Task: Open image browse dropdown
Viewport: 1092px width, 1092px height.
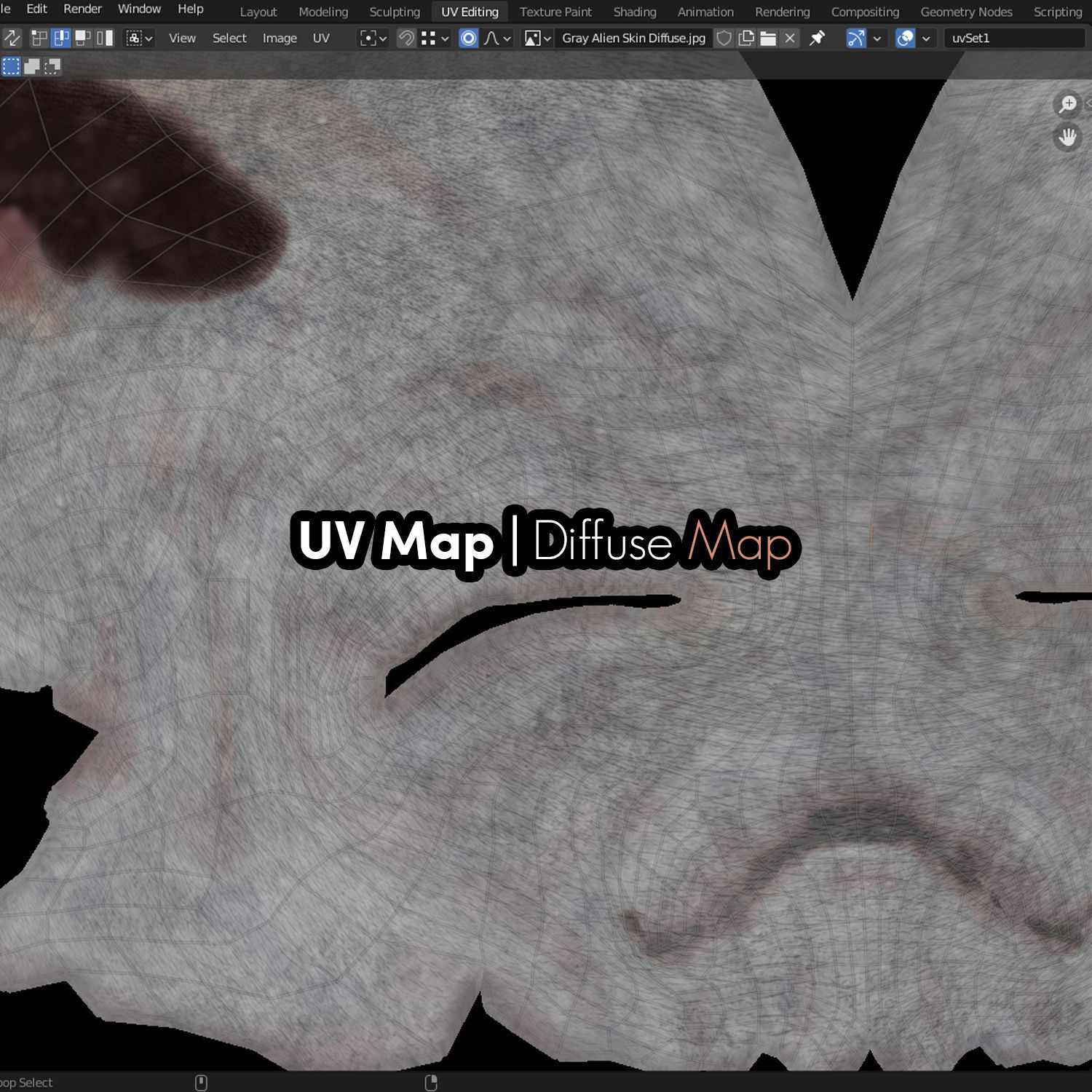Action: point(538,38)
